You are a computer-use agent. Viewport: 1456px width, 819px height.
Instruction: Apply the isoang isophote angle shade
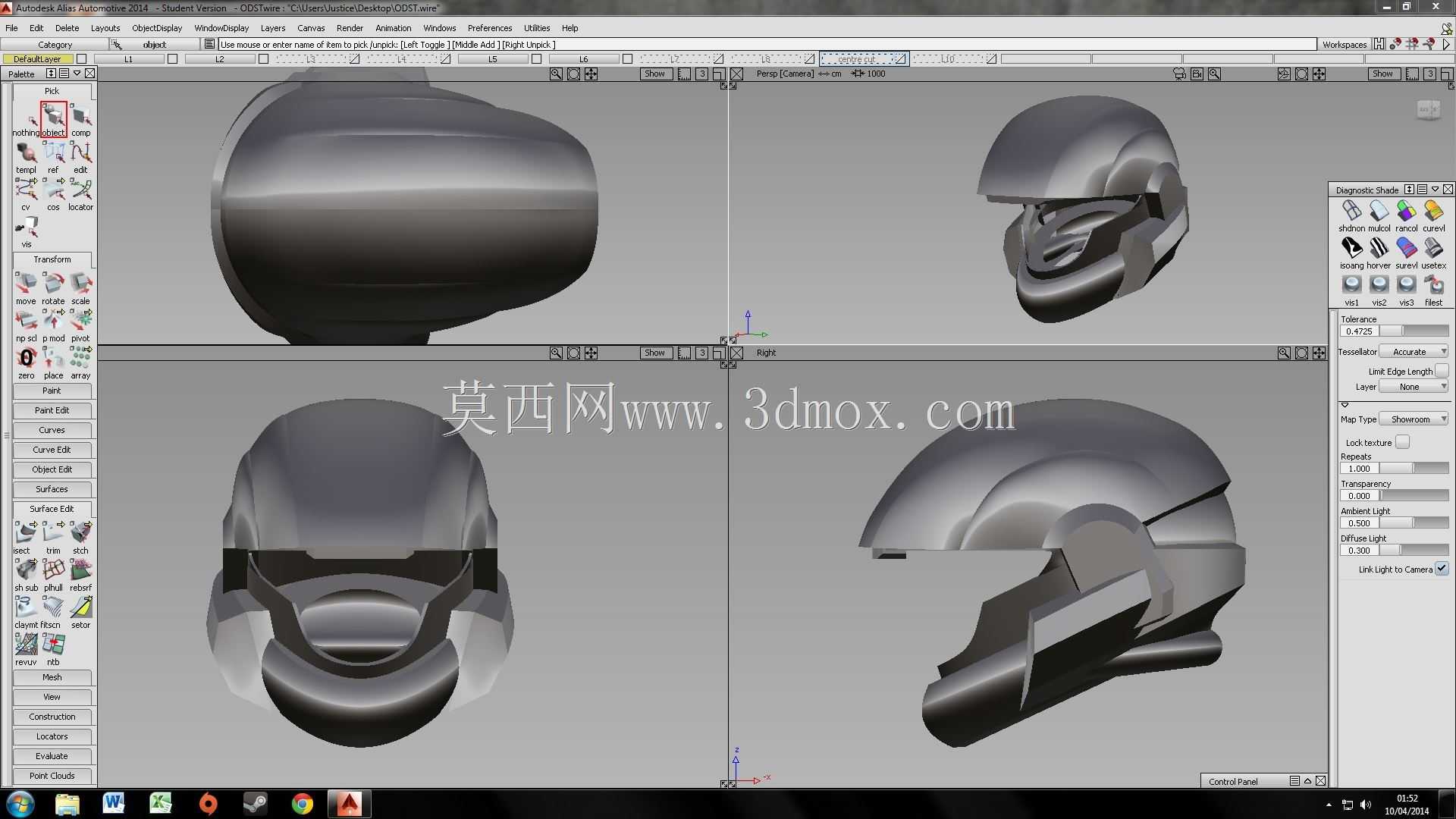point(1351,253)
